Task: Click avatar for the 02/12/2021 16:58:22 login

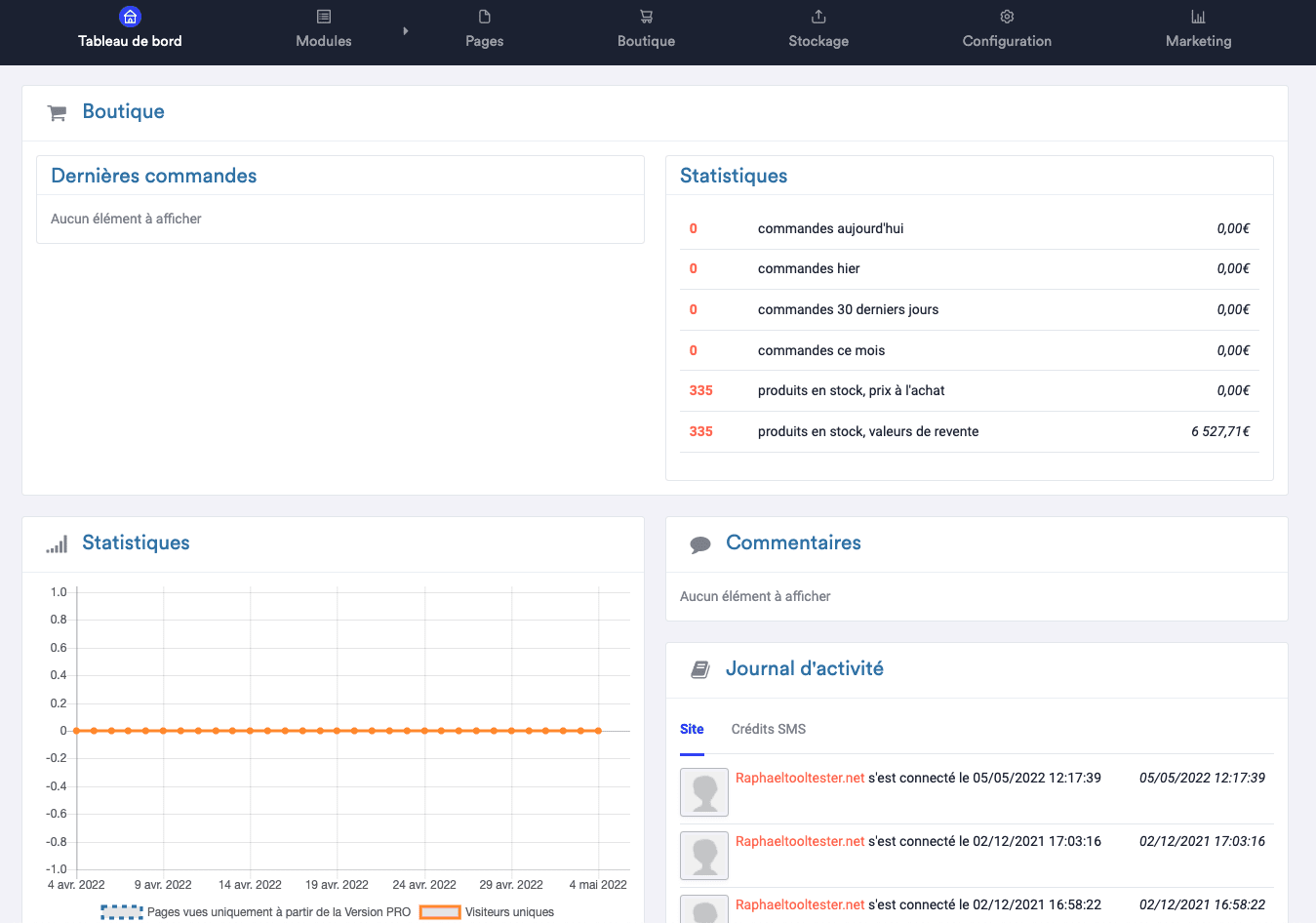Action: (704, 909)
